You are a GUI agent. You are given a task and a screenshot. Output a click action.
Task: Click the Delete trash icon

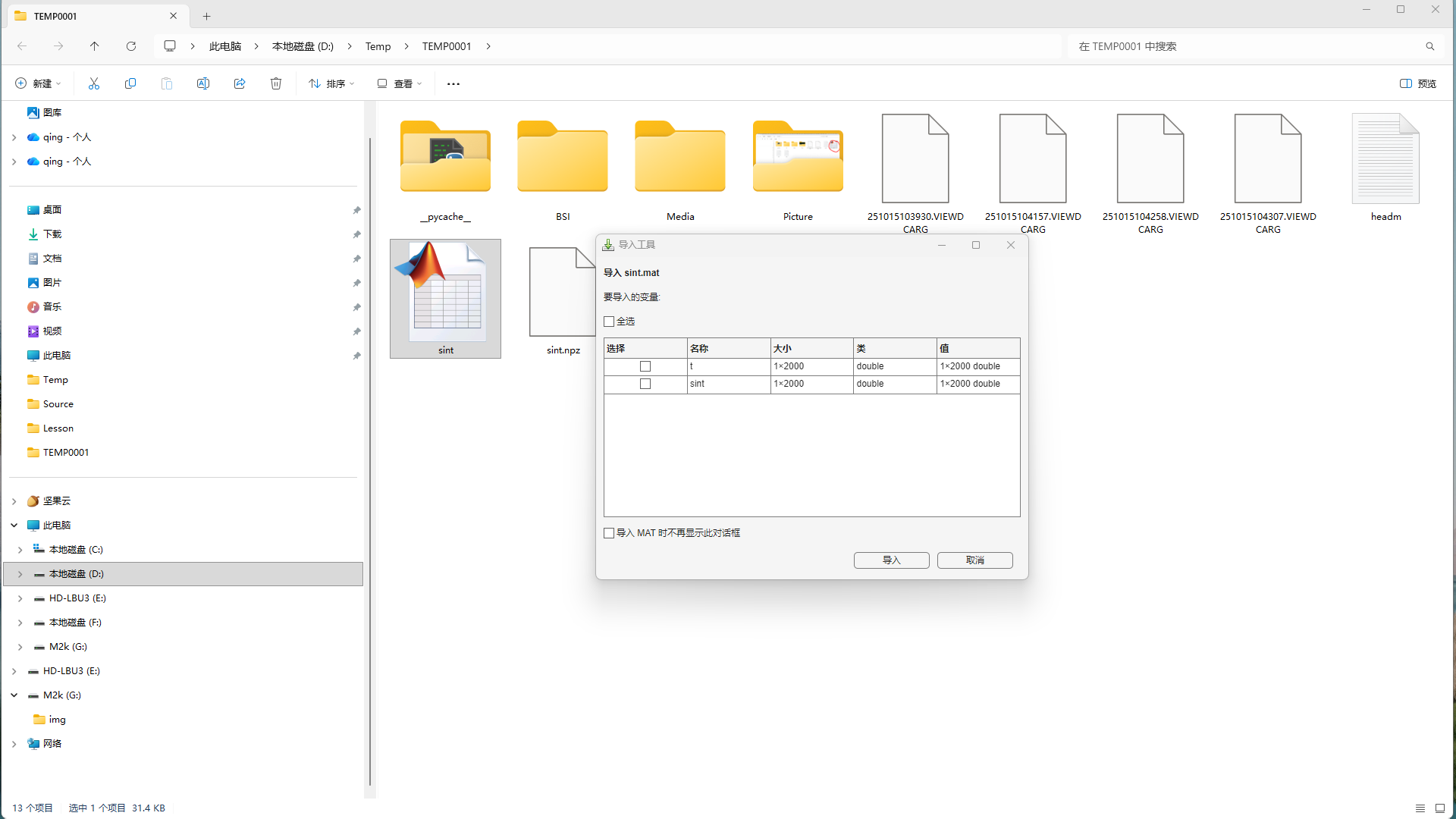[x=276, y=83]
